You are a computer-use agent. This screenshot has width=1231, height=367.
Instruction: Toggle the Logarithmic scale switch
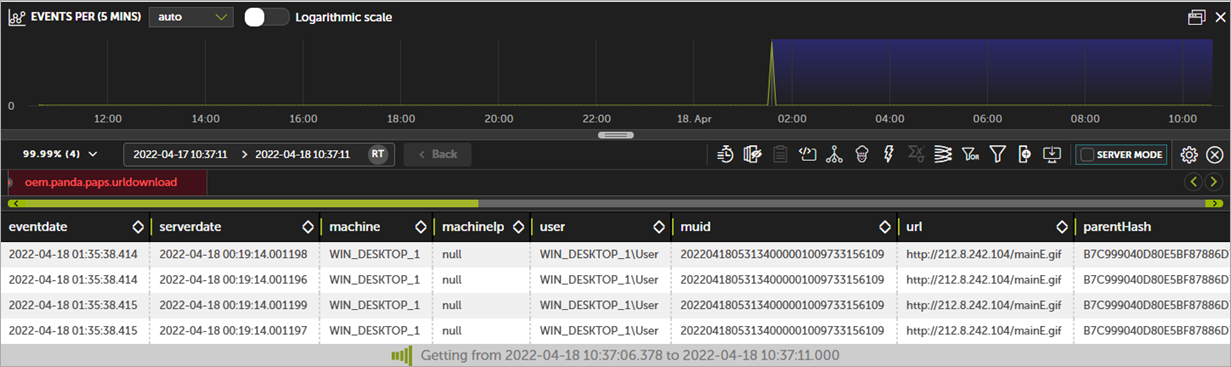266,17
